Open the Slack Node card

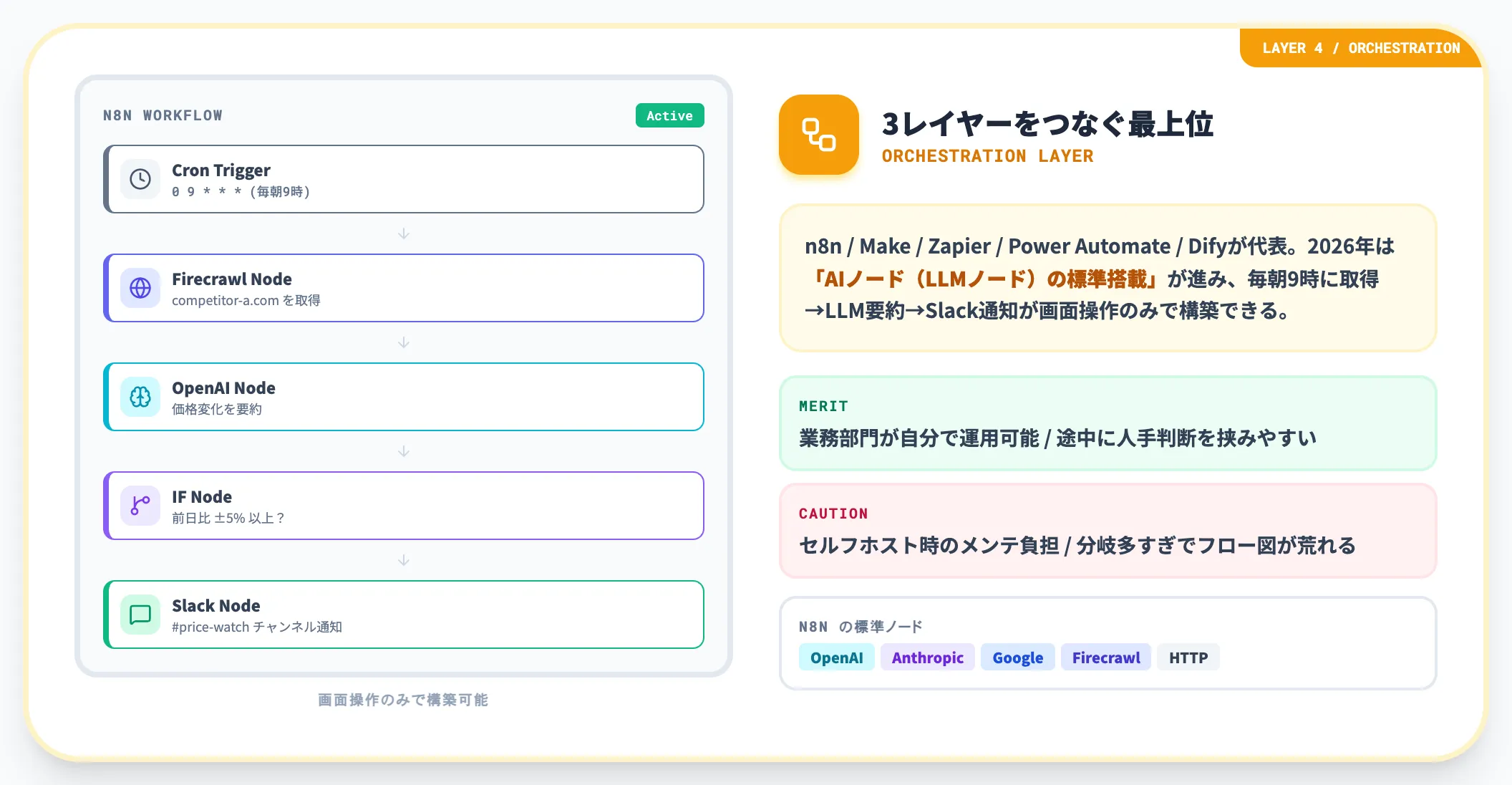(x=404, y=615)
